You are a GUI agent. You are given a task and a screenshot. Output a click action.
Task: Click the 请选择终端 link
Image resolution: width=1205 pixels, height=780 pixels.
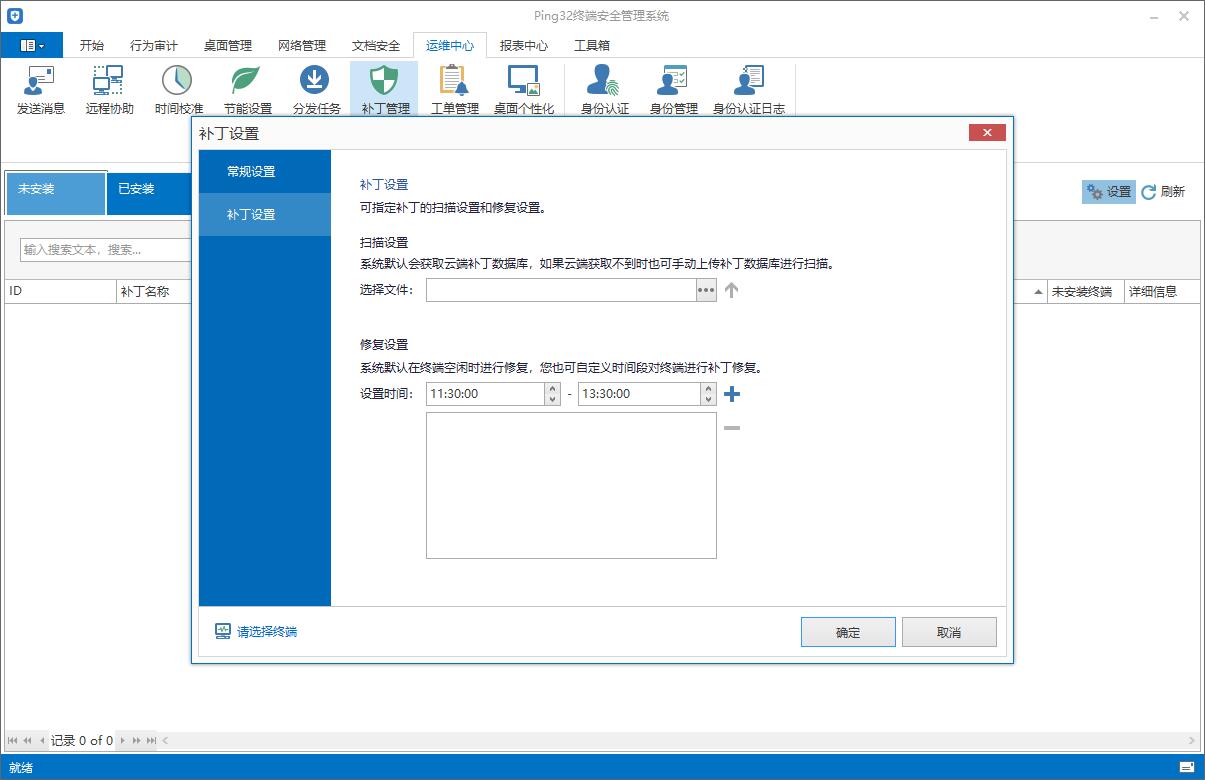point(256,632)
